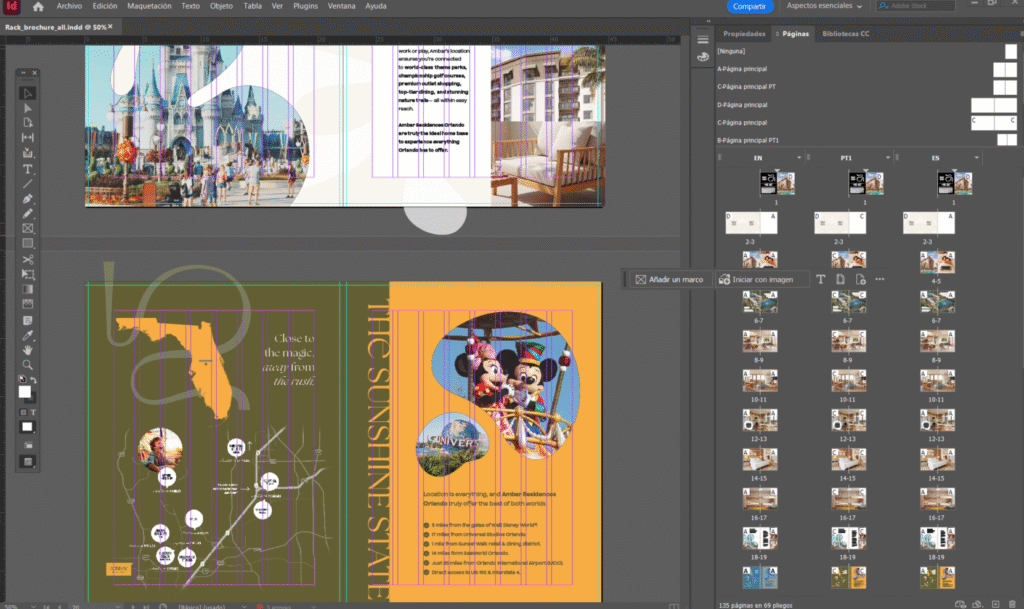Switch to the Bibliotecas CC tab

pyautogui.click(x=846, y=33)
